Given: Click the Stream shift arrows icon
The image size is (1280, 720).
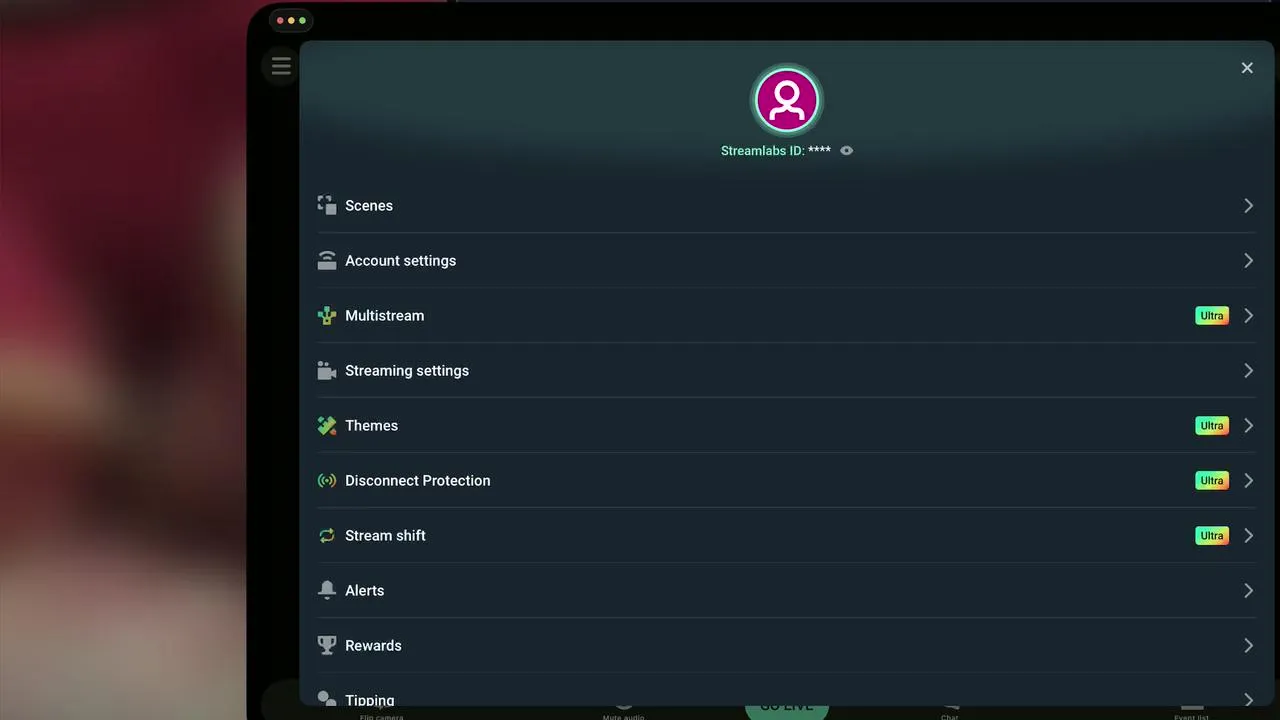Looking at the screenshot, I should (x=327, y=535).
